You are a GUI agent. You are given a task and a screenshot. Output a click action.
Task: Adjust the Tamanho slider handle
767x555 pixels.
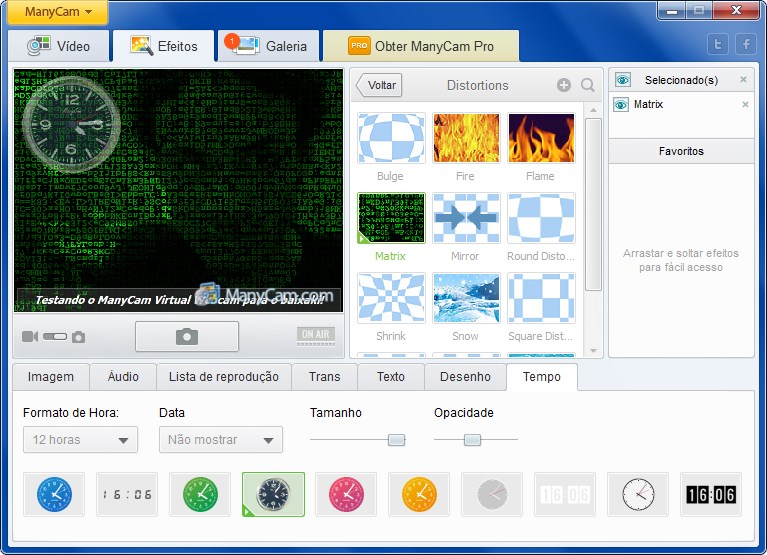396,440
